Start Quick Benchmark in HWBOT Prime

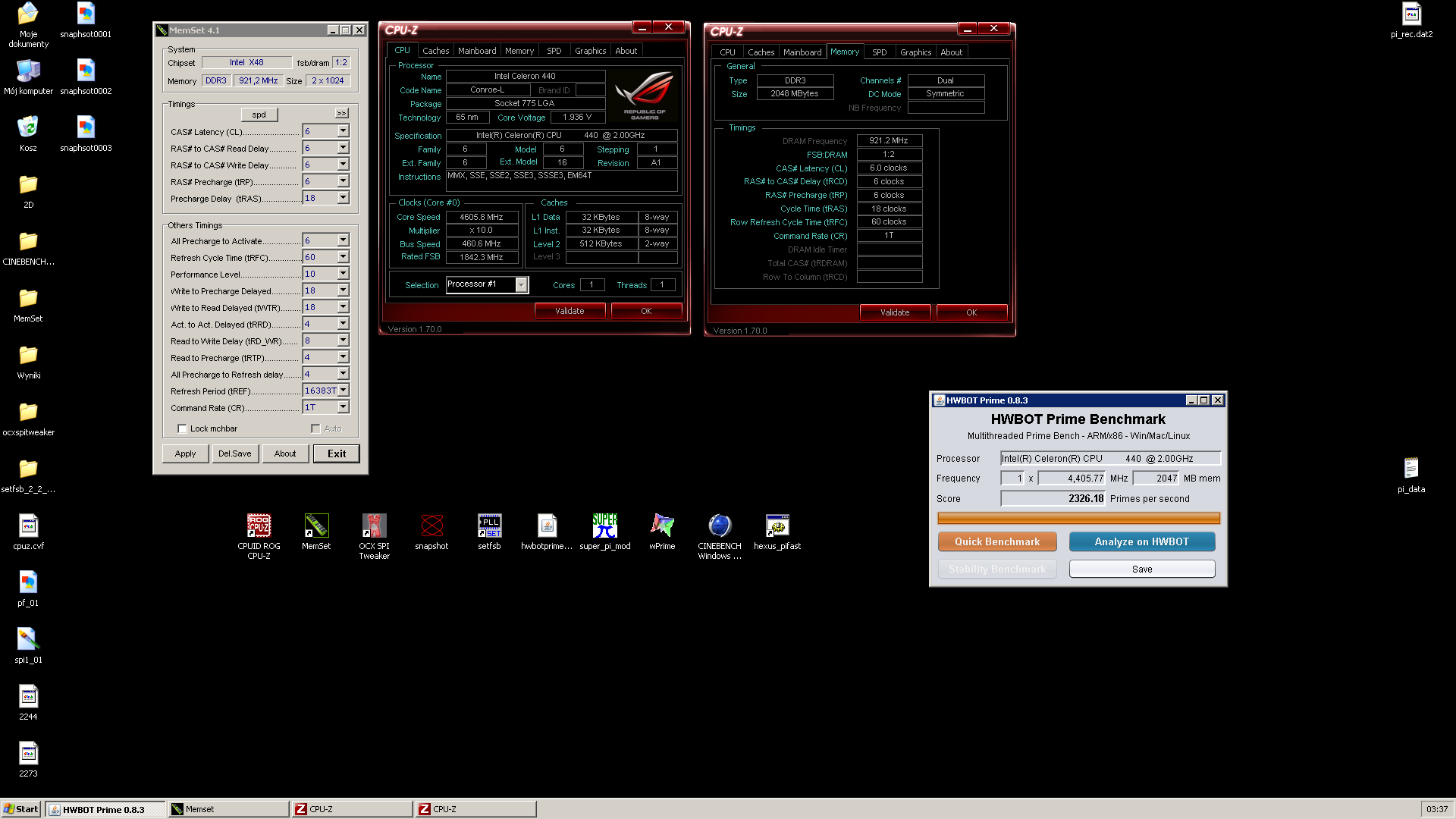pyautogui.click(x=997, y=541)
